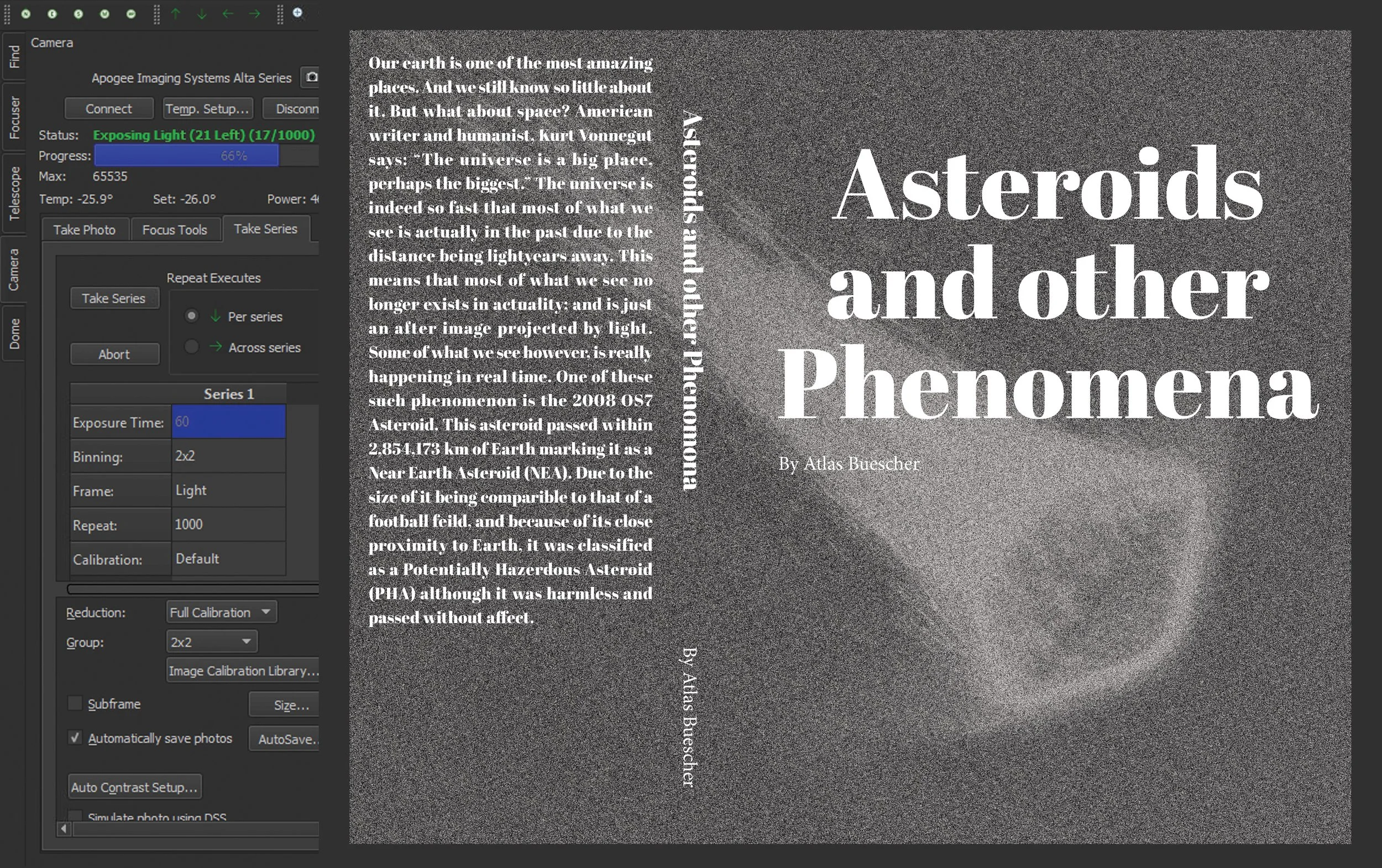Open the Group 2x2 dropdown

point(211,641)
